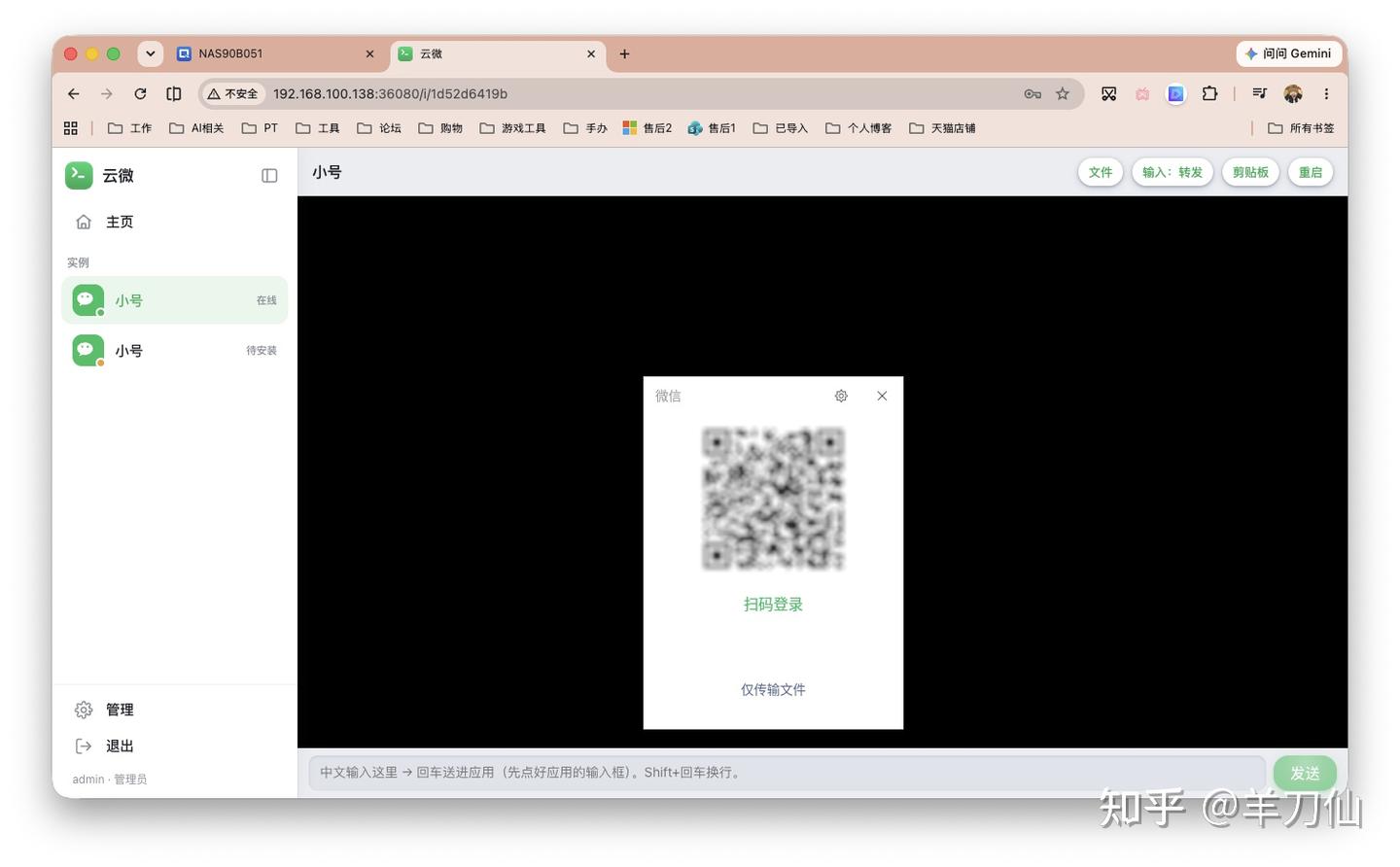Open the browser profile avatar
The height and width of the screenshot is (867, 1400).
point(1292,94)
